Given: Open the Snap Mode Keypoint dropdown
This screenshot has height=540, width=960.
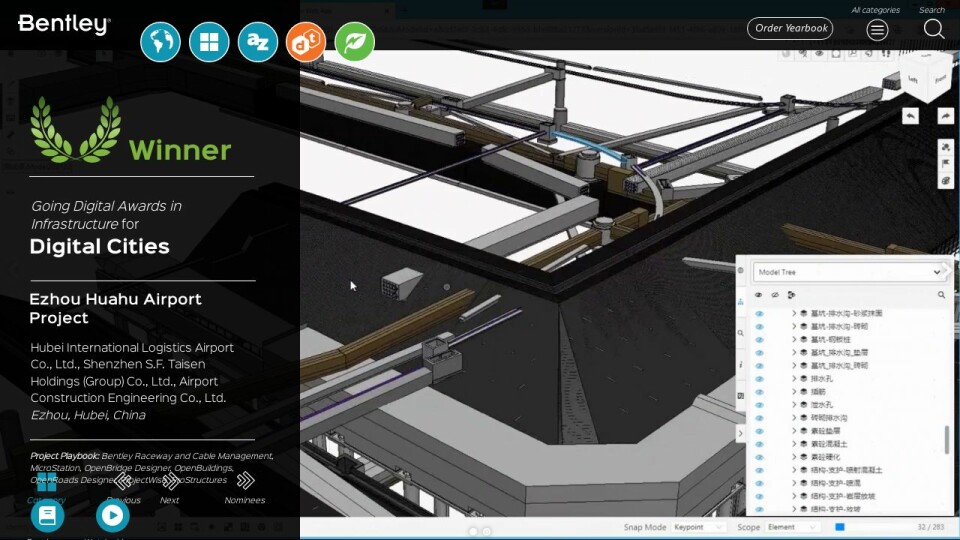Looking at the screenshot, I should (698, 527).
